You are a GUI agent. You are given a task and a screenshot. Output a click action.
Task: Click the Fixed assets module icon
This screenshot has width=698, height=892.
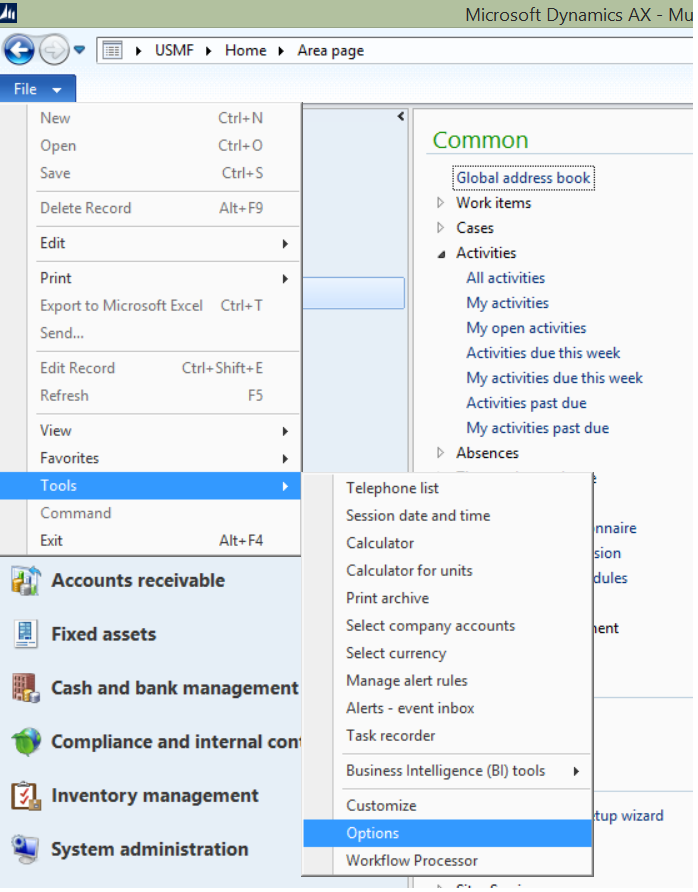tap(25, 634)
